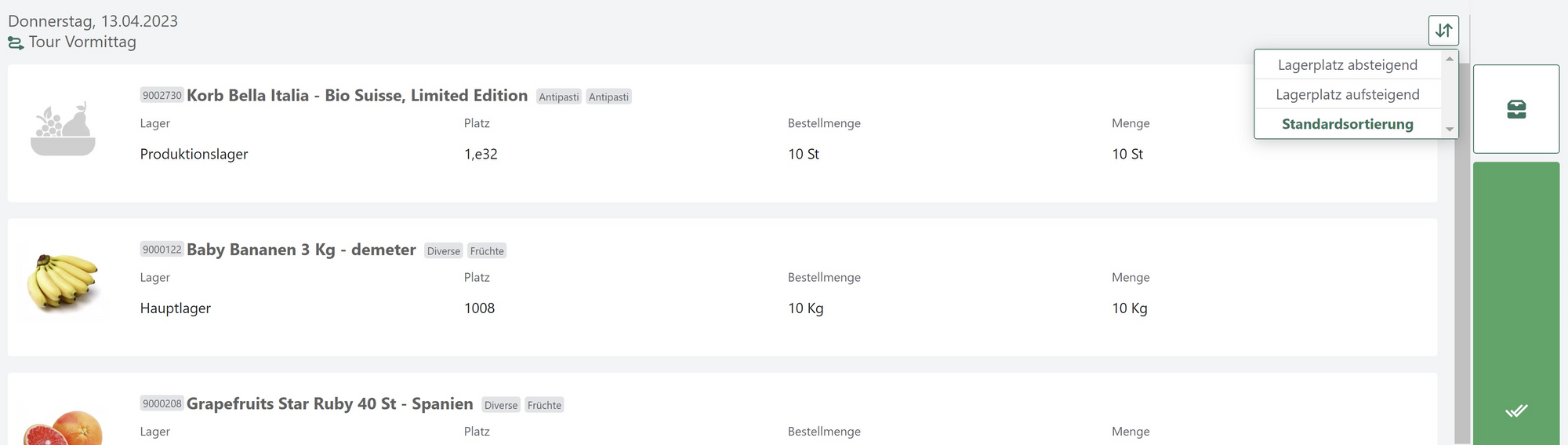Open the sort order button

coord(1443,31)
